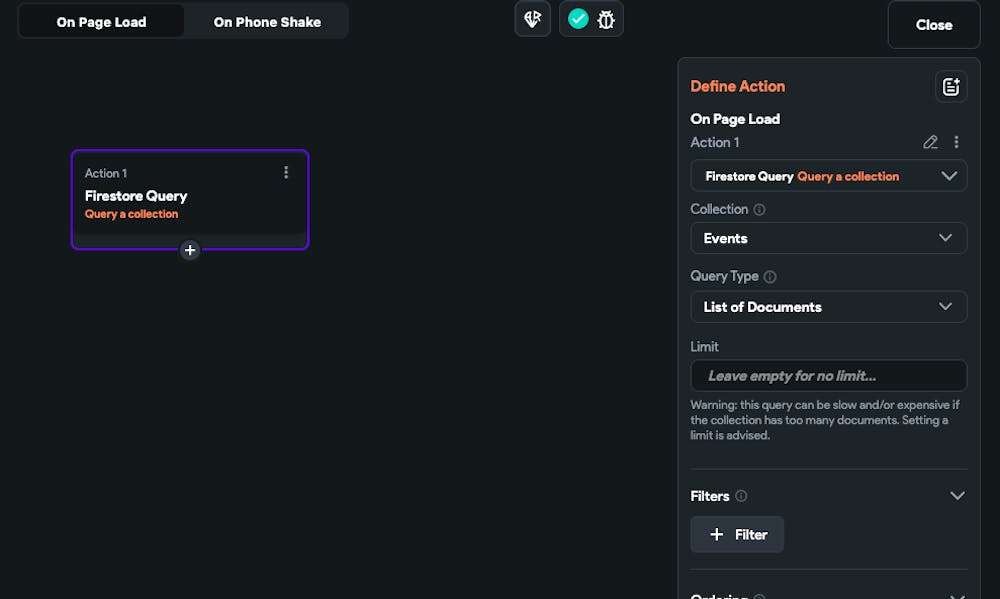Image resolution: width=1000 pixels, height=599 pixels.
Task: Click the + Filter button
Action: (737, 535)
